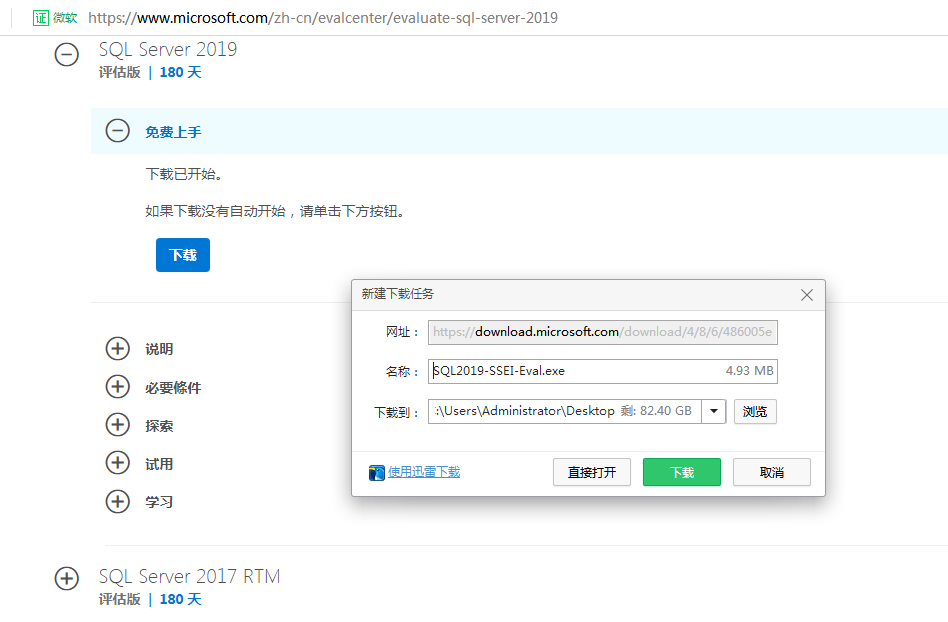948x622 pixels.
Task: Click the 180 天 text under SQL Server 2019
Action: [x=180, y=73]
